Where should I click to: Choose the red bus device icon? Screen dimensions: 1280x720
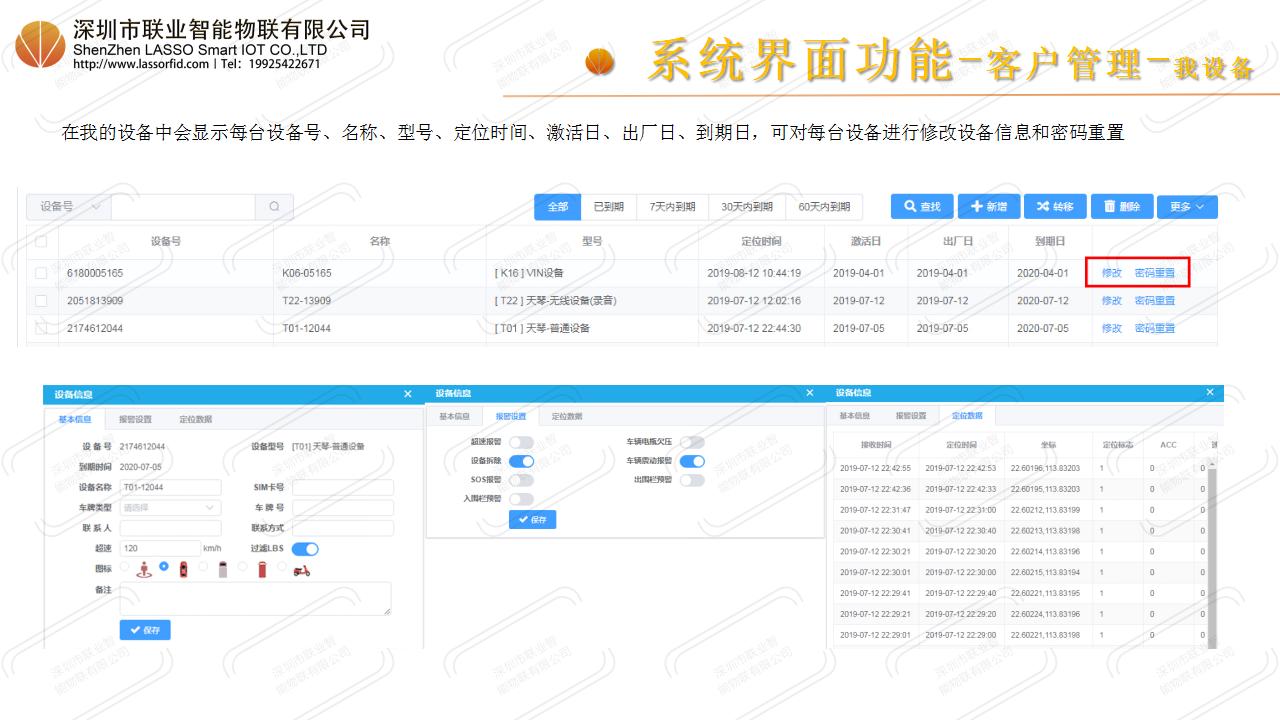coord(262,569)
